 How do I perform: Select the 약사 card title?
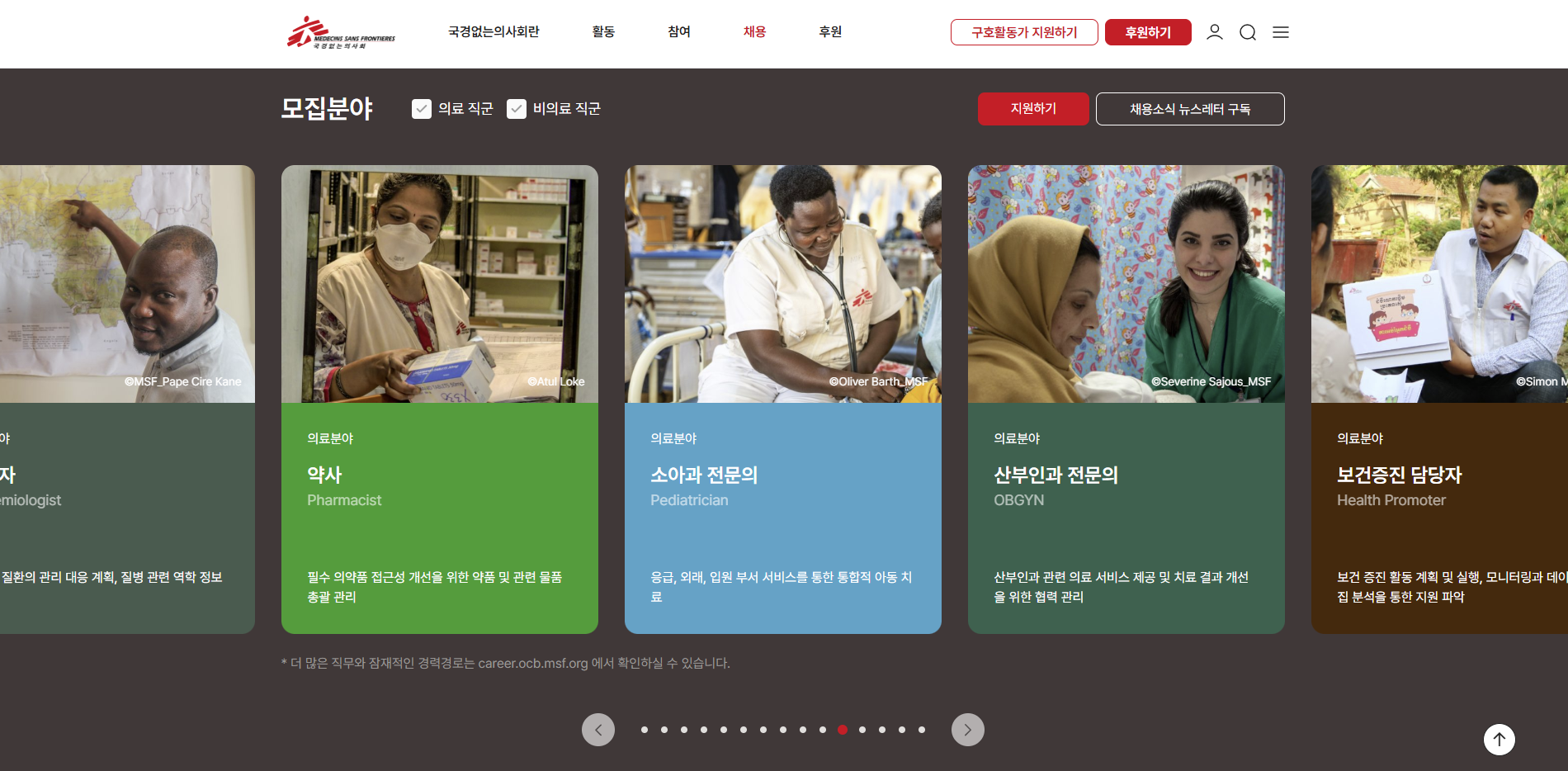pos(324,475)
